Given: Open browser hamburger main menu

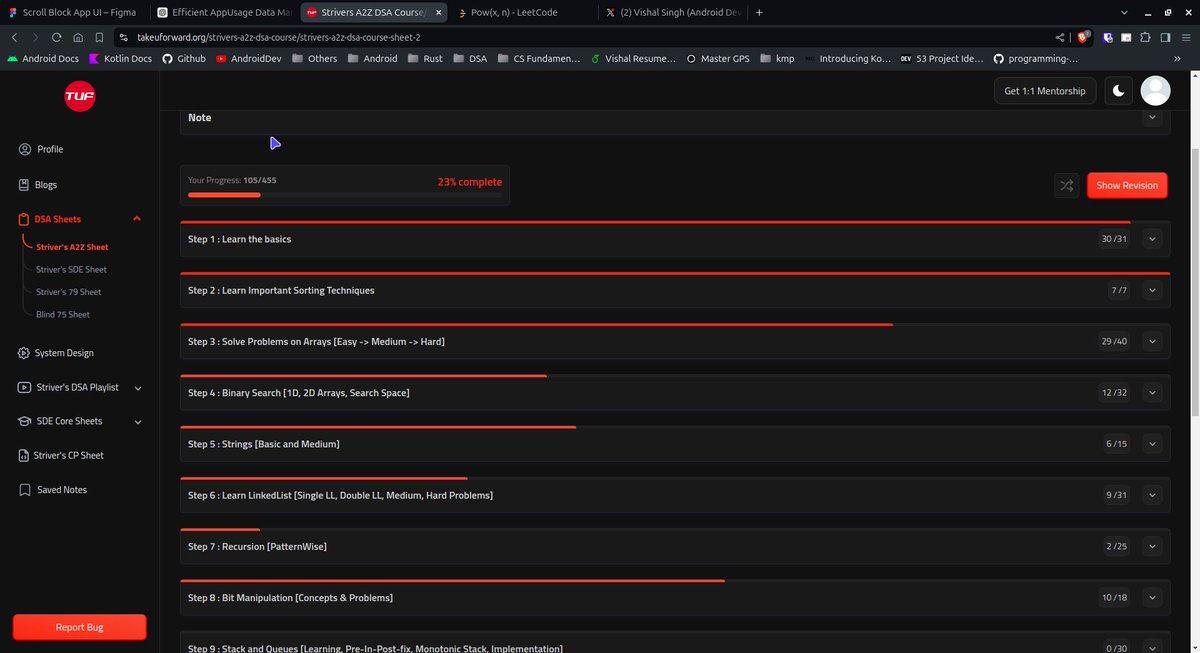Looking at the screenshot, I should 1185,37.
